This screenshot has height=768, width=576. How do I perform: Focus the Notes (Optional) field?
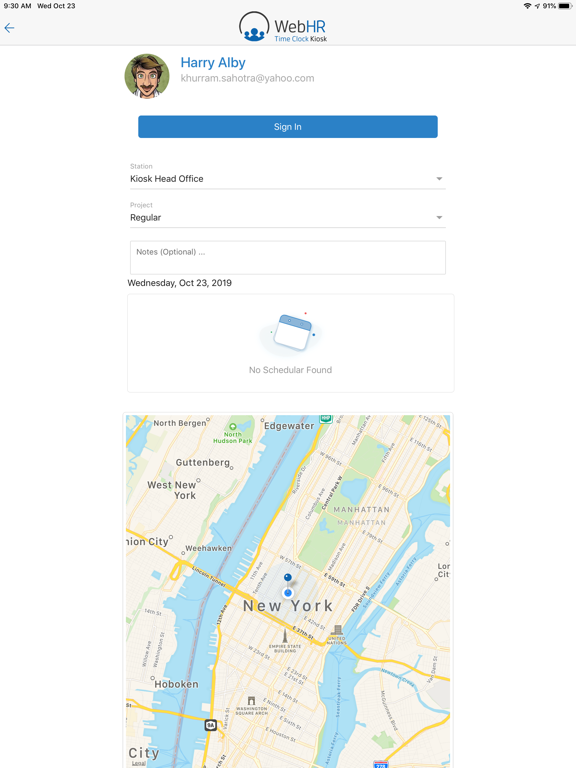point(288,257)
